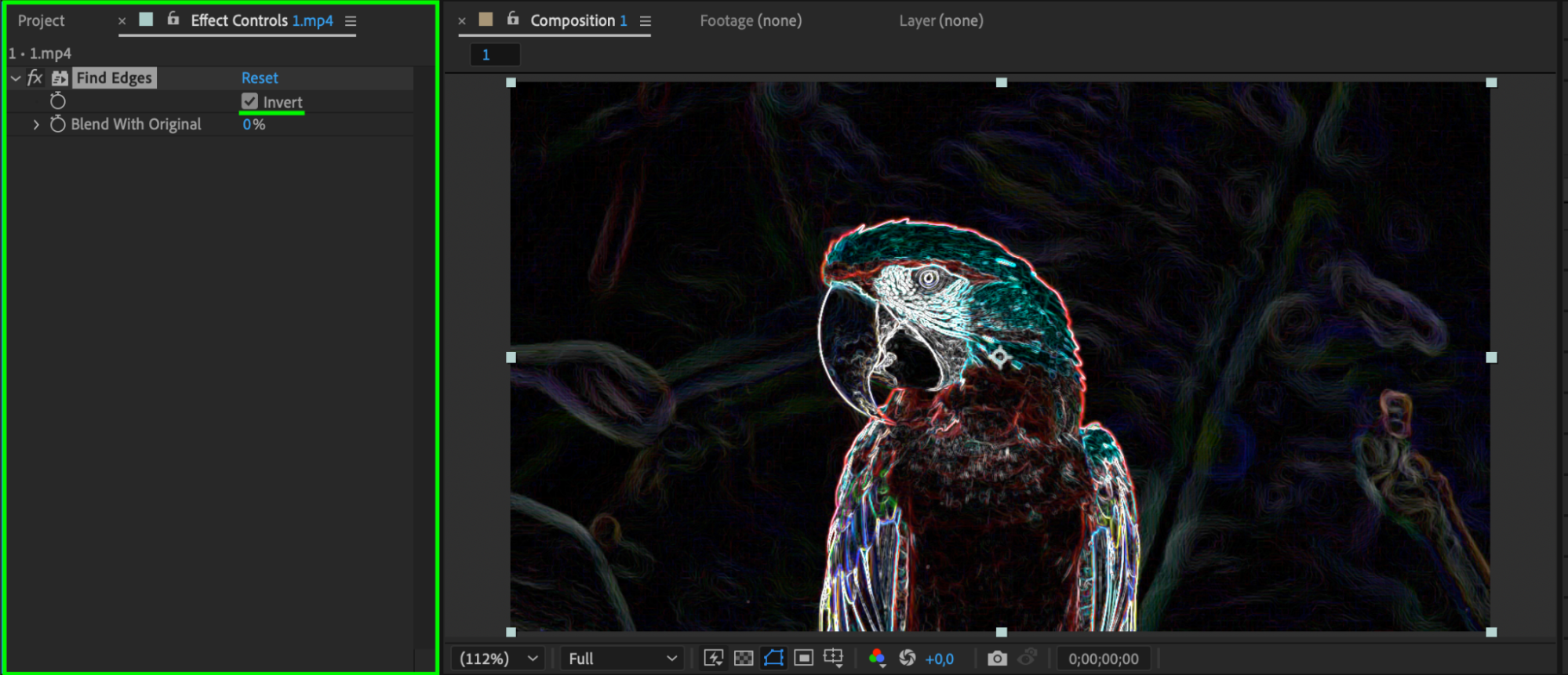The image size is (1568, 675).
Task: Open grid and guide options icon
Action: tap(833, 659)
